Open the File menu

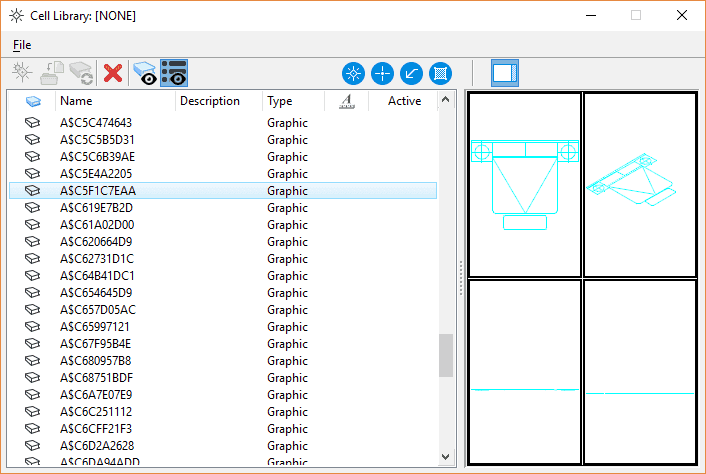[x=22, y=45]
